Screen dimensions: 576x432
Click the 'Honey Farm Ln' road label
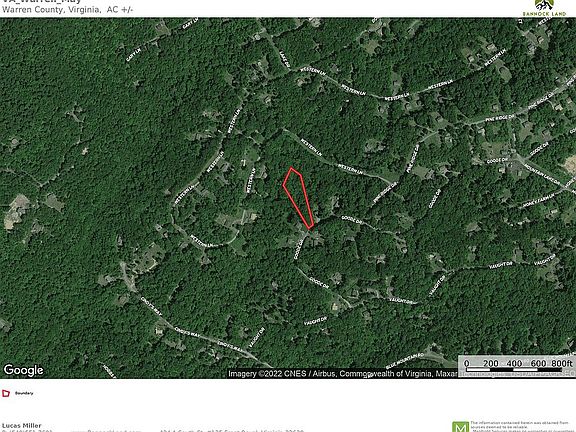538,201
